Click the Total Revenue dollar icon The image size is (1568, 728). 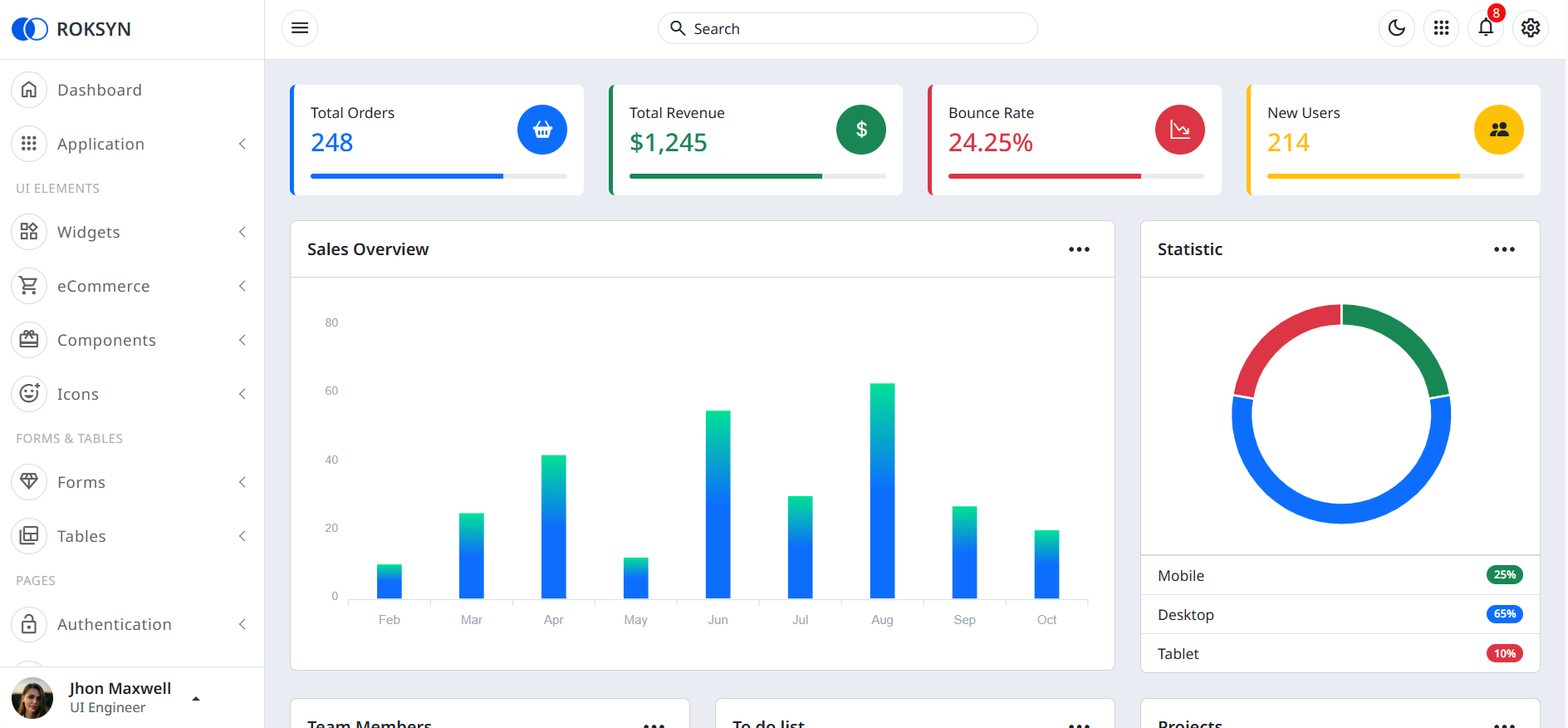pos(861,130)
